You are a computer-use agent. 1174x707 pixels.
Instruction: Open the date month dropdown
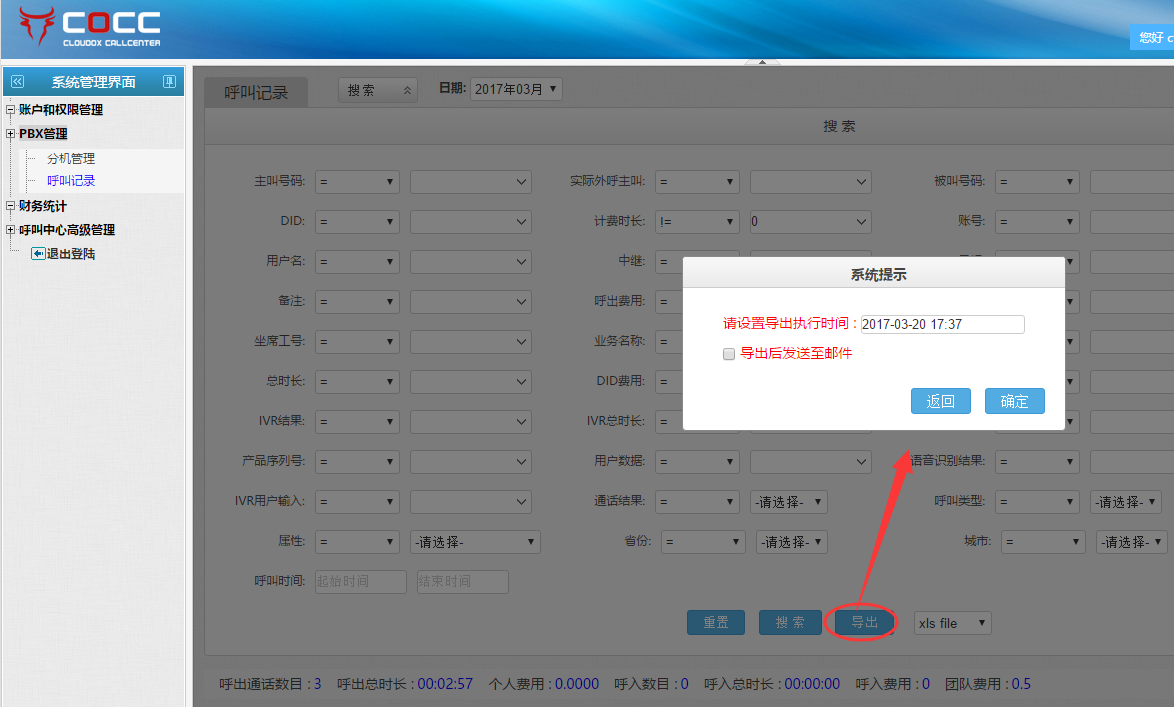516,89
